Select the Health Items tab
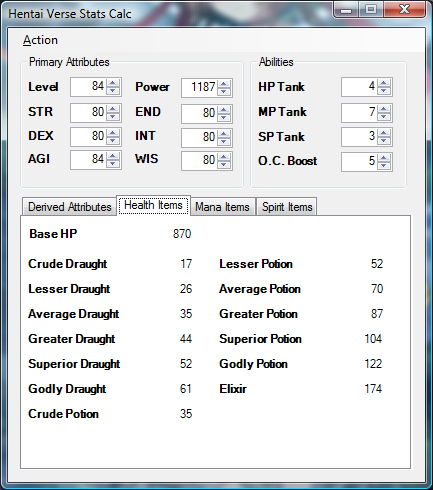The image size is (433, 490). pos(153,205)
